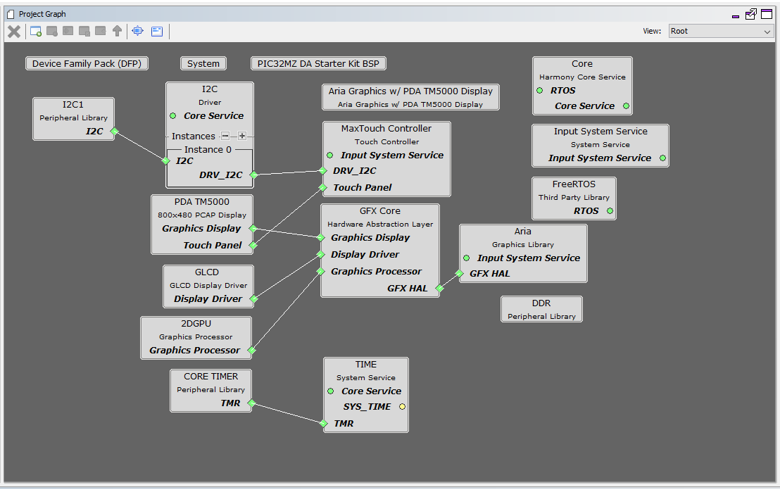Click the Graphics Processor diamond on 2DGPU box
This screenshot has width=781, height=489.
coord(252,351)
